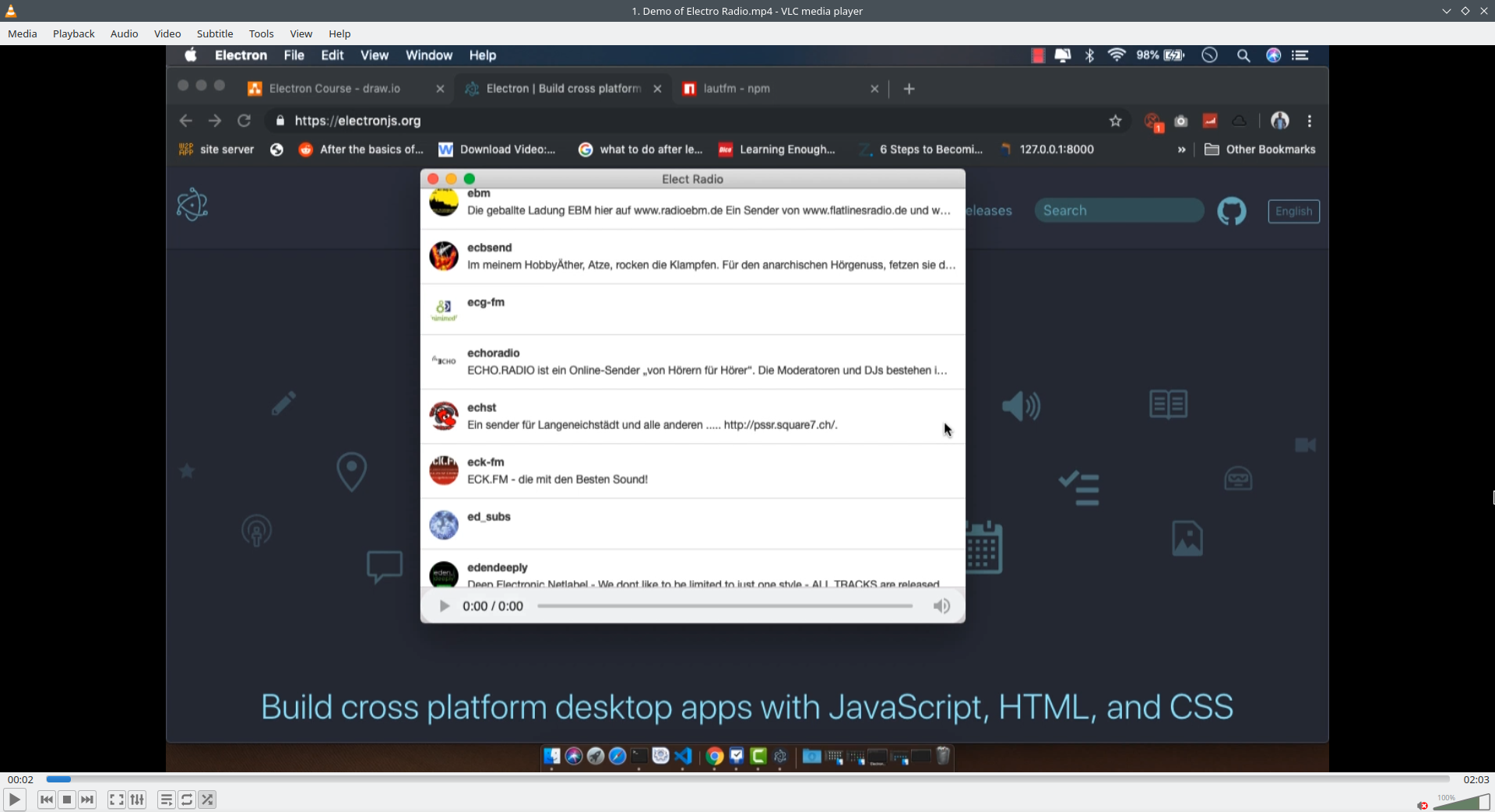The height and width of the screenshot is (812, 1495).
Task: Open the VLC Tools menu
Action: [x=262, y=33]
